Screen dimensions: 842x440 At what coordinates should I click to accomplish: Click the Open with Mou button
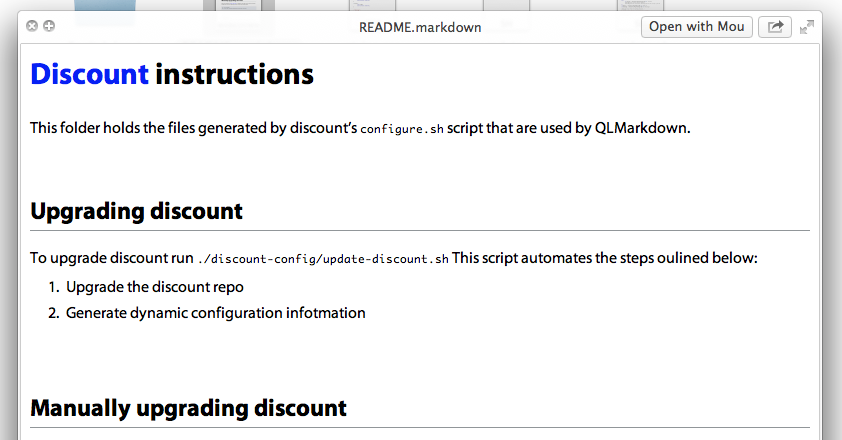[696, 27]
